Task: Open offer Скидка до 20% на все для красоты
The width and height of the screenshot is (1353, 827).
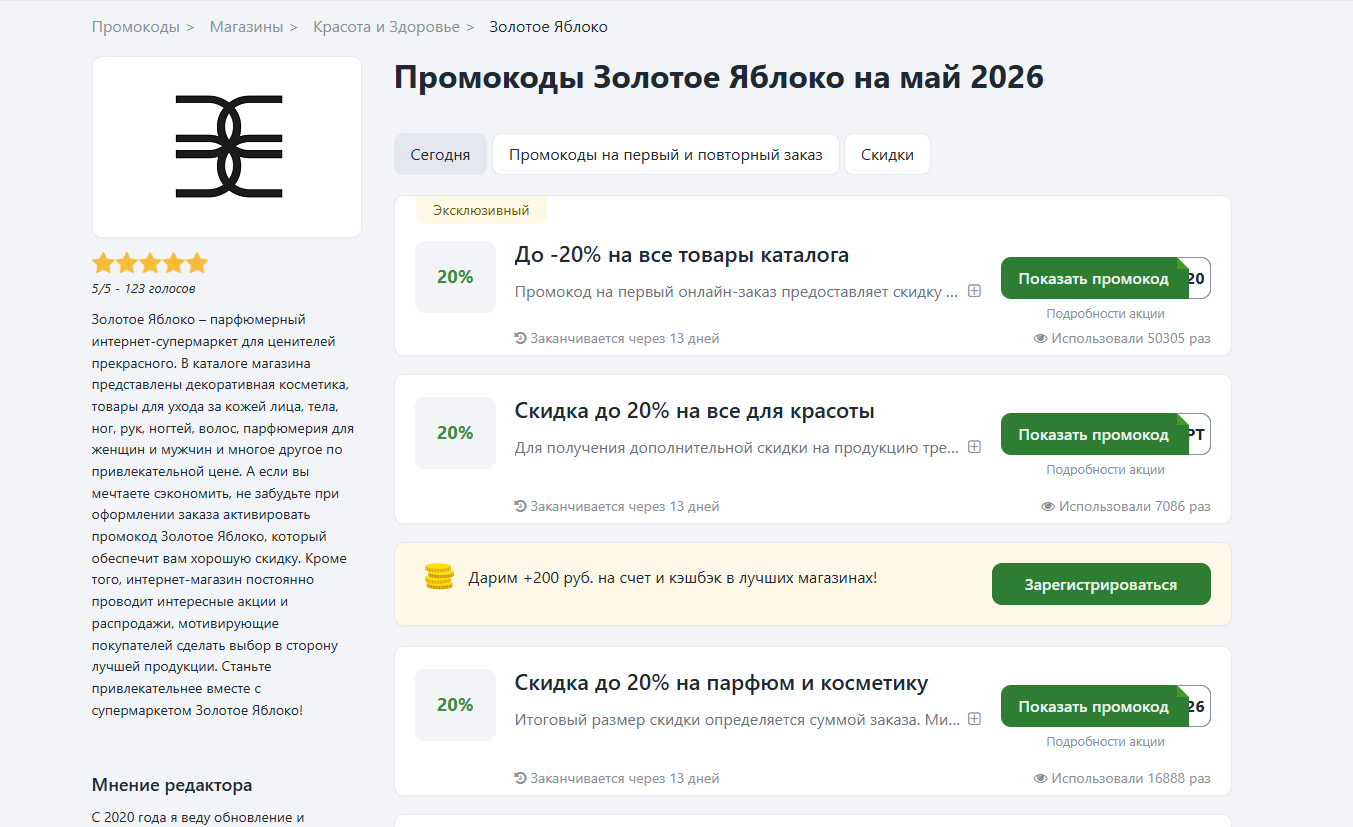Action: (x=694, y=411)
